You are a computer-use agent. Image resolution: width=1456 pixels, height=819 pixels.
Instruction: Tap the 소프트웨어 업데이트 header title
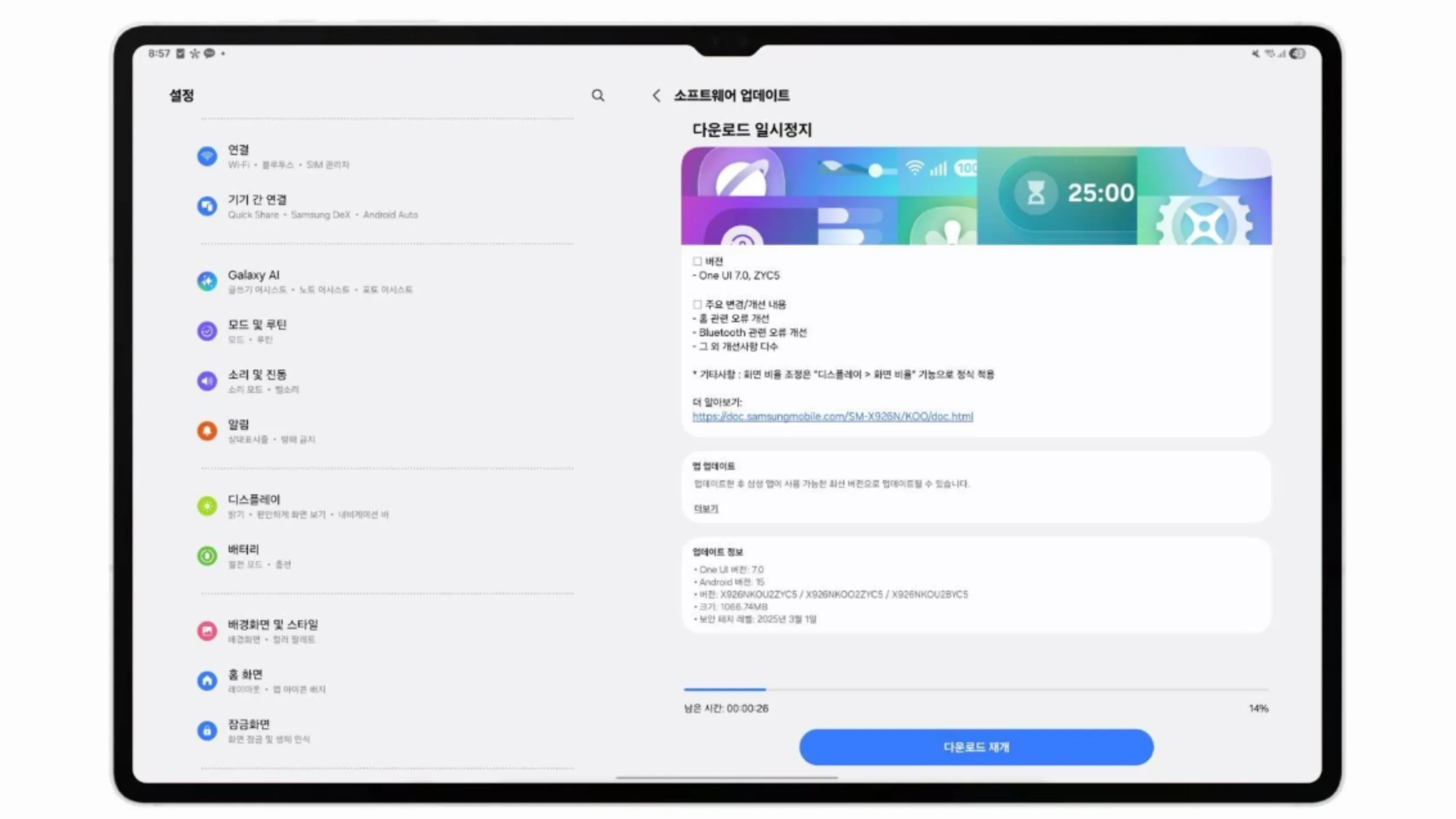731,95
